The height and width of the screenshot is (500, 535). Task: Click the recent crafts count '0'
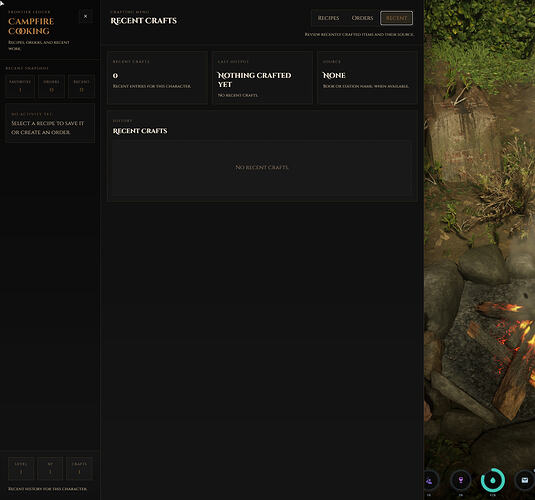click(x=115, y=75)
